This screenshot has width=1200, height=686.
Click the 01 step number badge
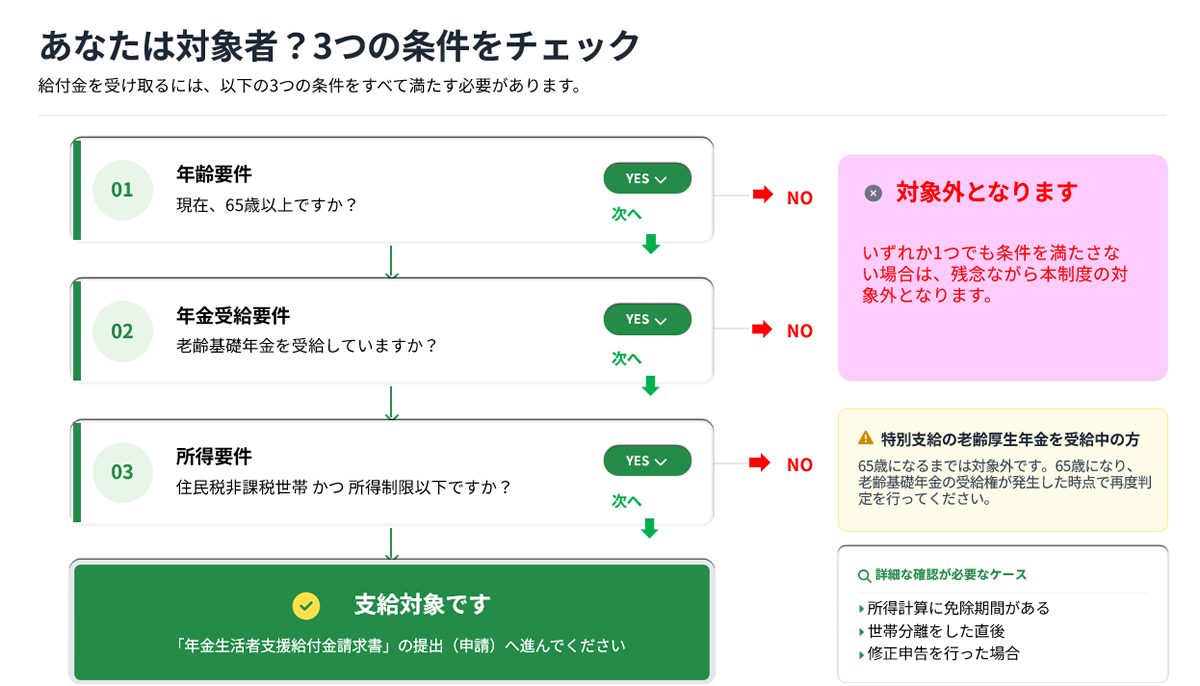coord(122,190)
